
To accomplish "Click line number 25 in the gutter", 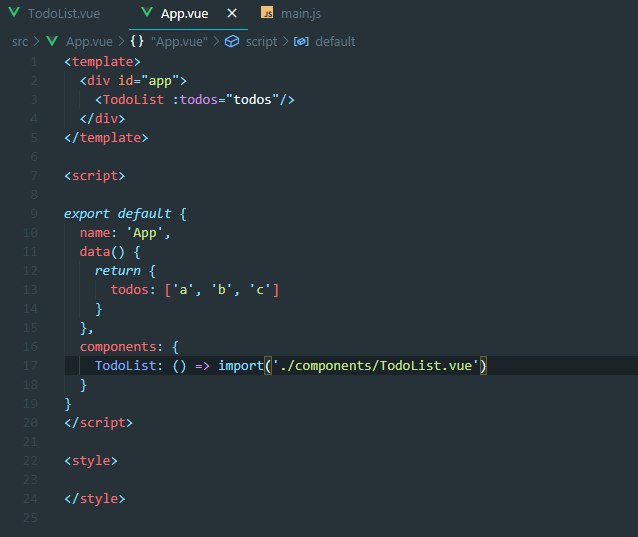I will click(x=31, y=518).
